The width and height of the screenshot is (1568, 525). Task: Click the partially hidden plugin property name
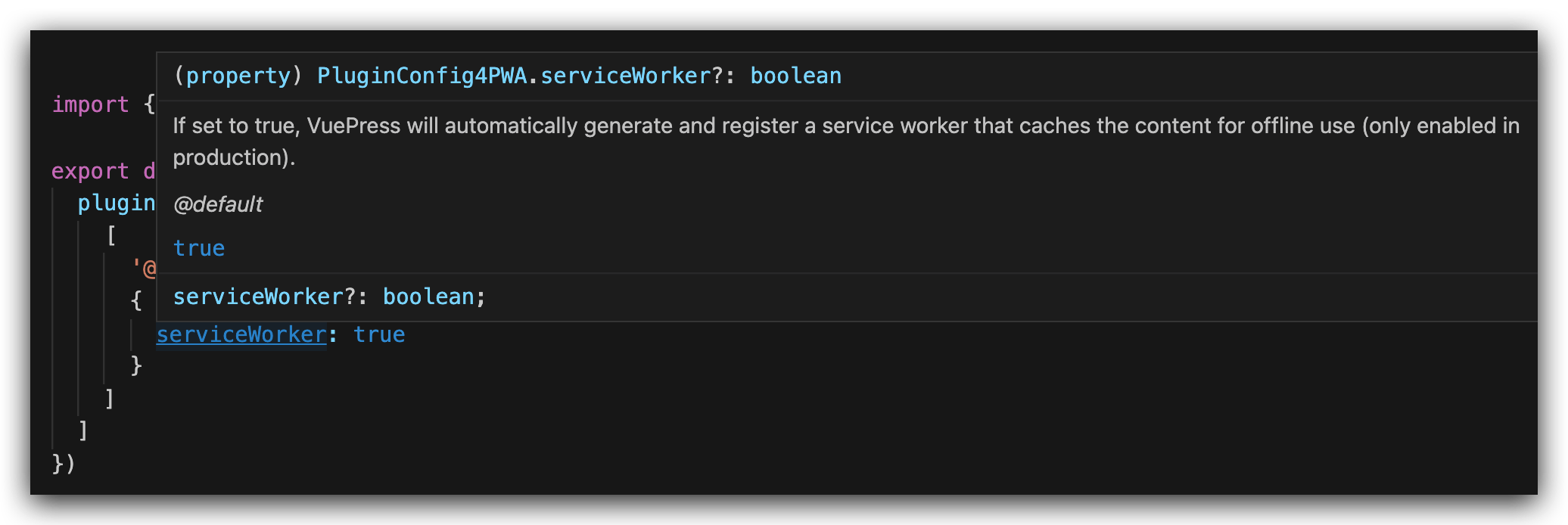[116, 203]
